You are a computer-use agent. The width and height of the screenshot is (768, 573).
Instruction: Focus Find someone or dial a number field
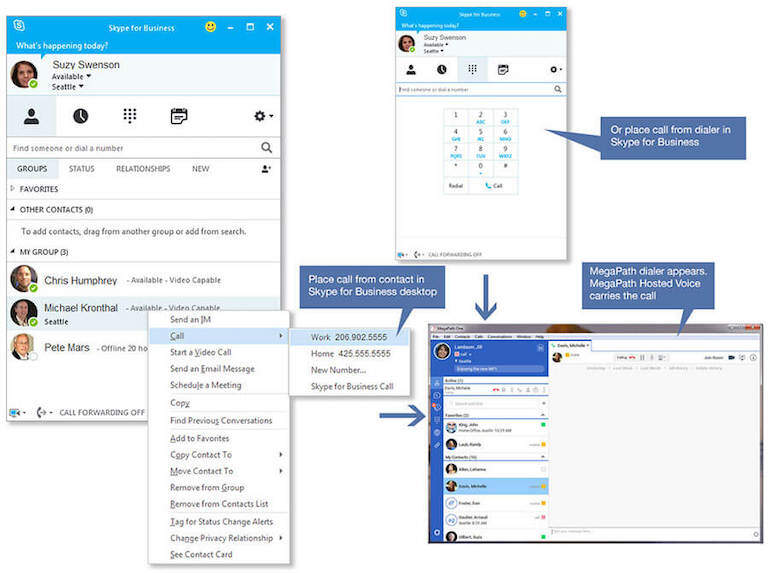click(133, 148)
